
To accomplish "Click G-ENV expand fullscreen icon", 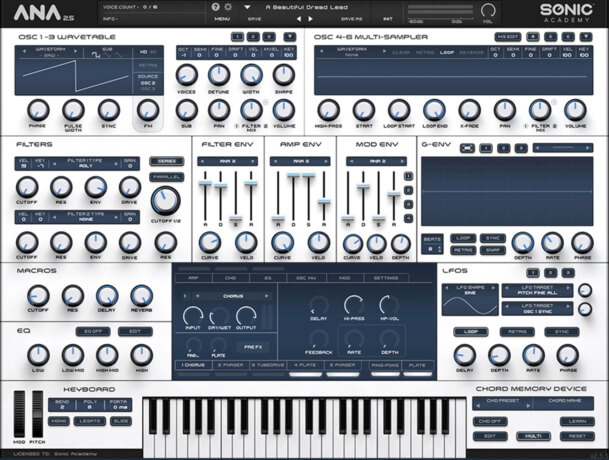I will pyautogui.click(x=467, y=148).
